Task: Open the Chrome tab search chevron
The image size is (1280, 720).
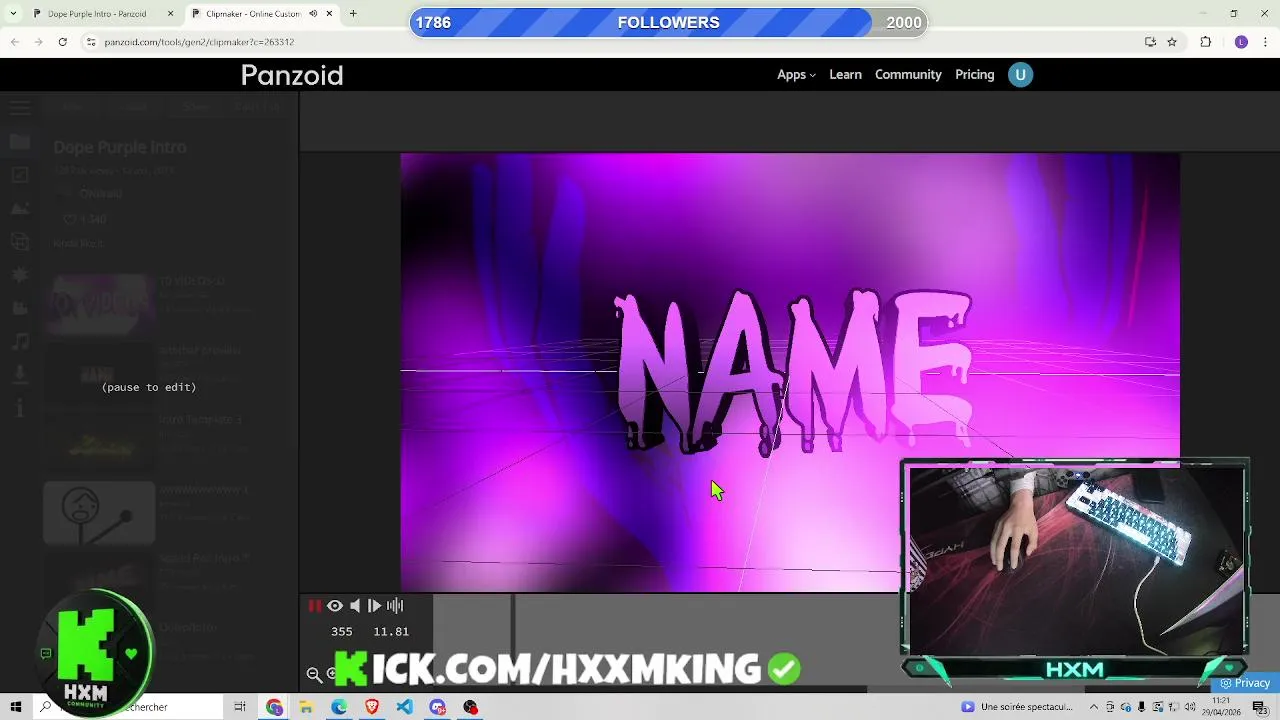Action: point(13,14)
